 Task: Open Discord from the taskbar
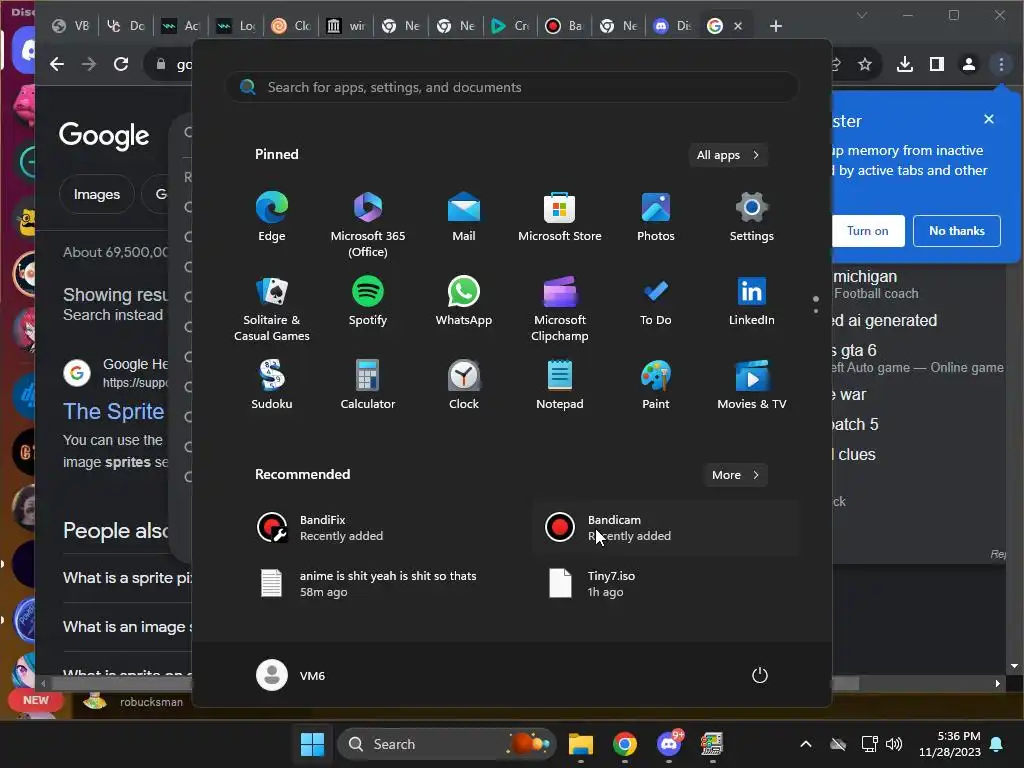tap(669, 744)
